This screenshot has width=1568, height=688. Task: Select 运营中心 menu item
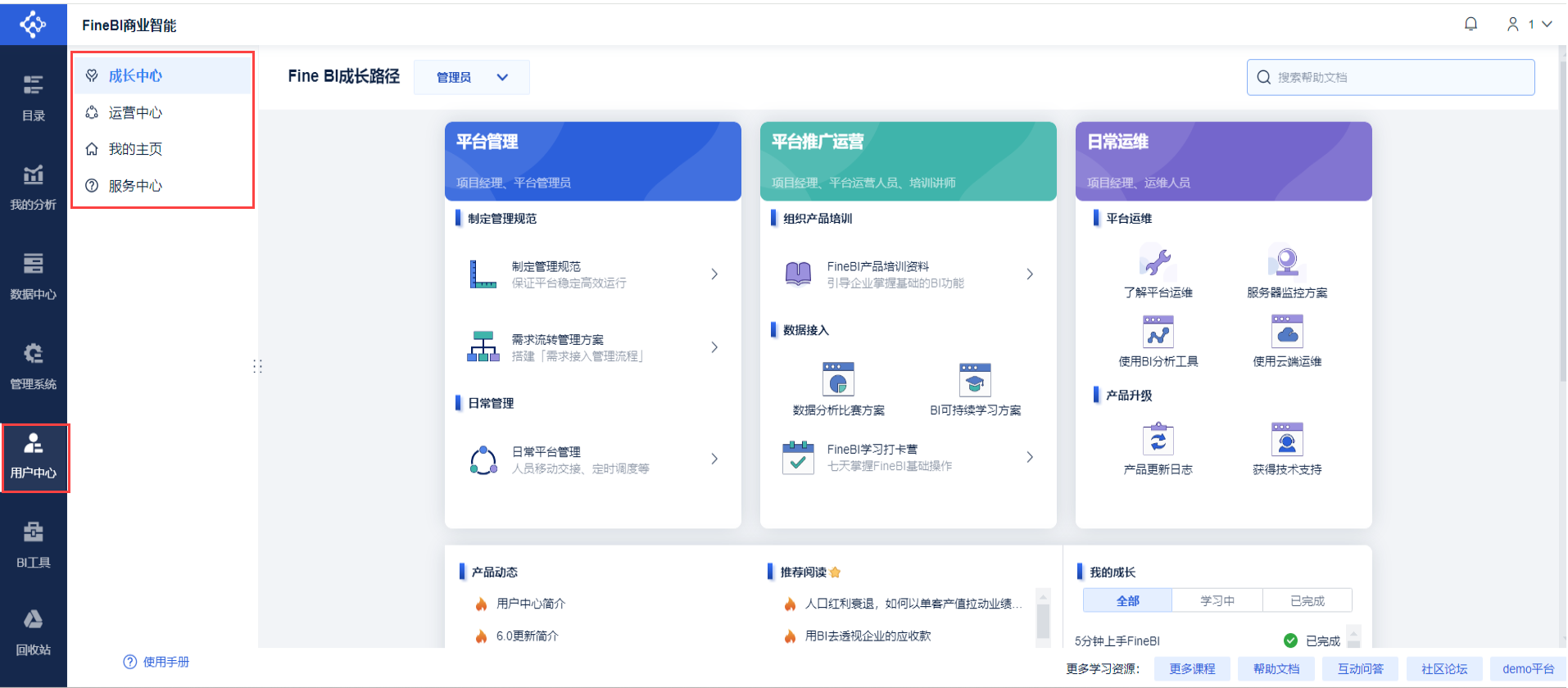pyautogui.click(x=163, y=113)
